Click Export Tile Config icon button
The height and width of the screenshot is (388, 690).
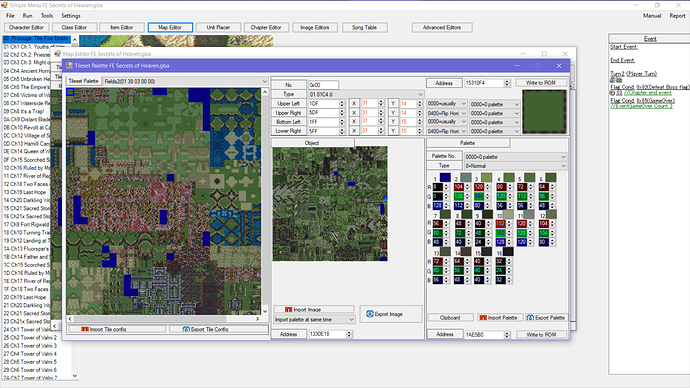pos(219,329)
